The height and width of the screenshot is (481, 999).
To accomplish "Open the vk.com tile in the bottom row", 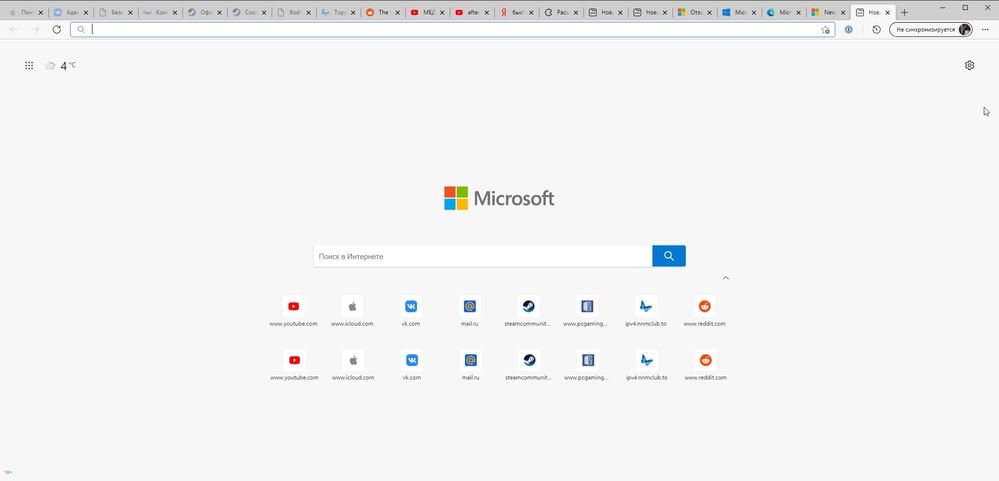I will tap(412, 365).
